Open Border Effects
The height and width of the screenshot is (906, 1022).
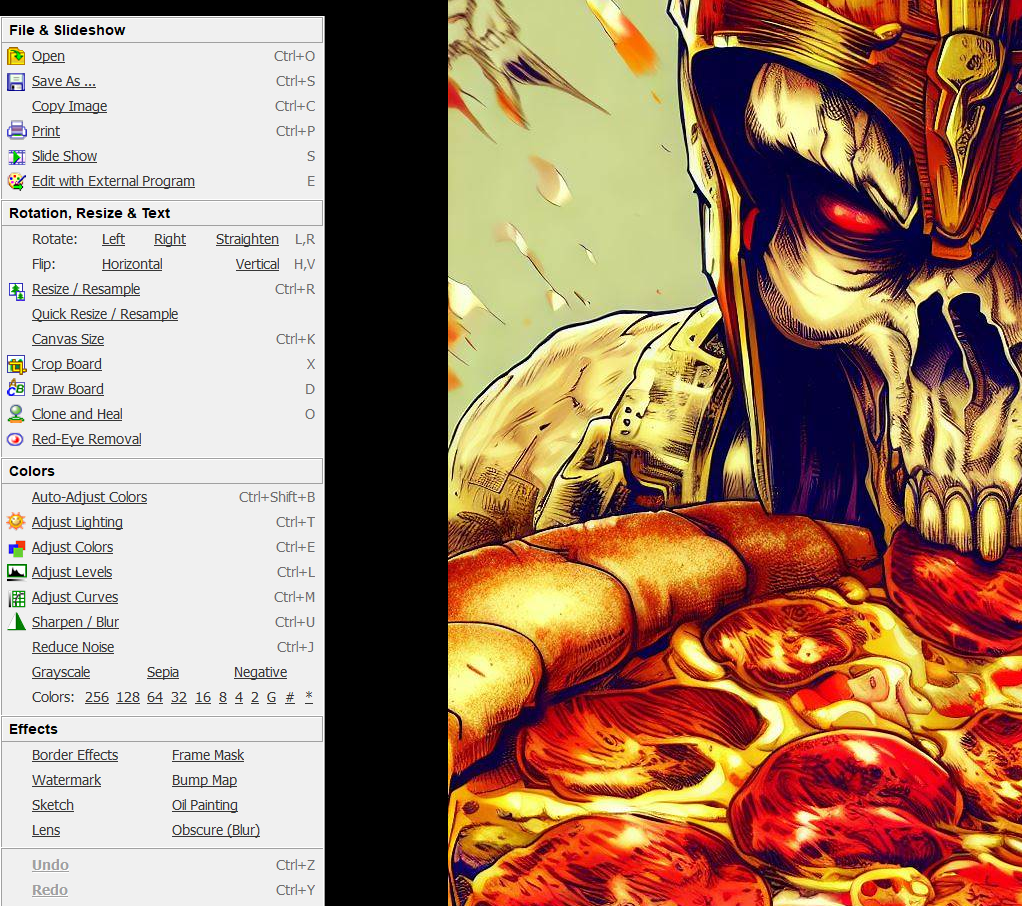pyautogui.click(x=75, y=755)
